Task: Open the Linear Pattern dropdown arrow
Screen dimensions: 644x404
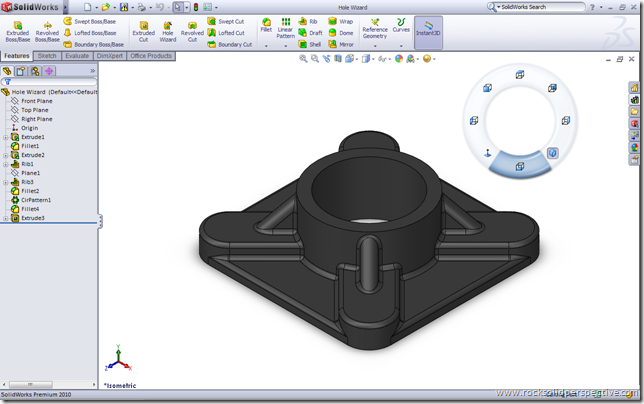Action: click(x=285, y=46)
